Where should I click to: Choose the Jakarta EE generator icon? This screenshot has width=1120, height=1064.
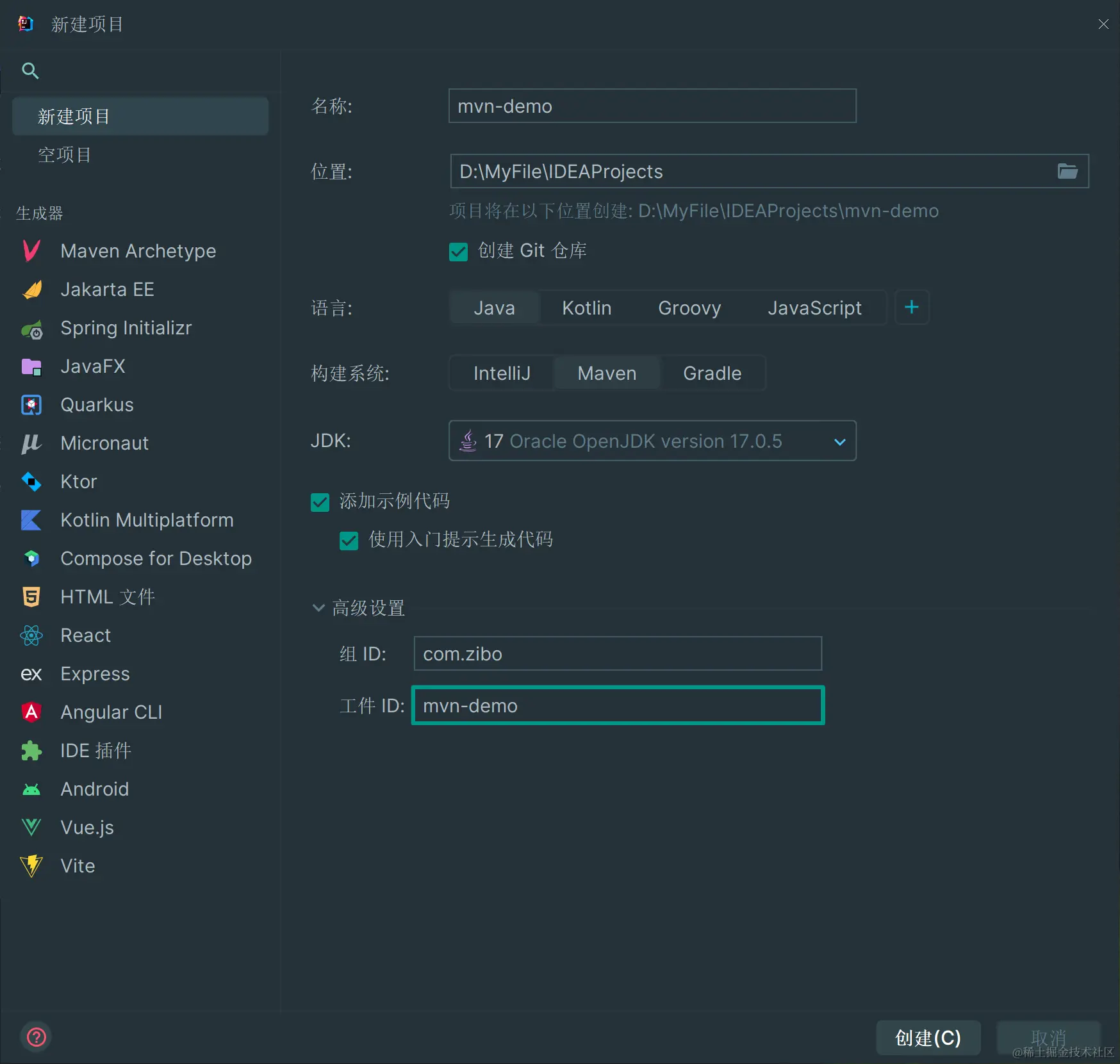[x=32, y=290]
